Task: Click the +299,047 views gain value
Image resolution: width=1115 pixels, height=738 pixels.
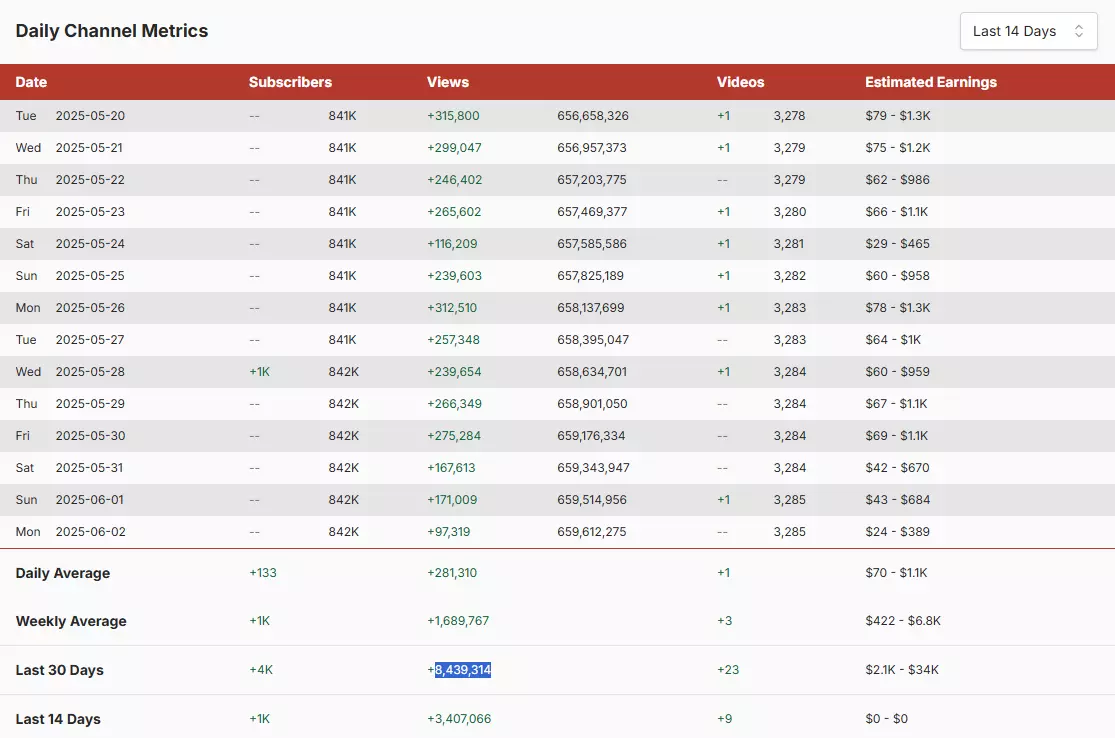Action: pyautogui.click(x=454, y=148)
